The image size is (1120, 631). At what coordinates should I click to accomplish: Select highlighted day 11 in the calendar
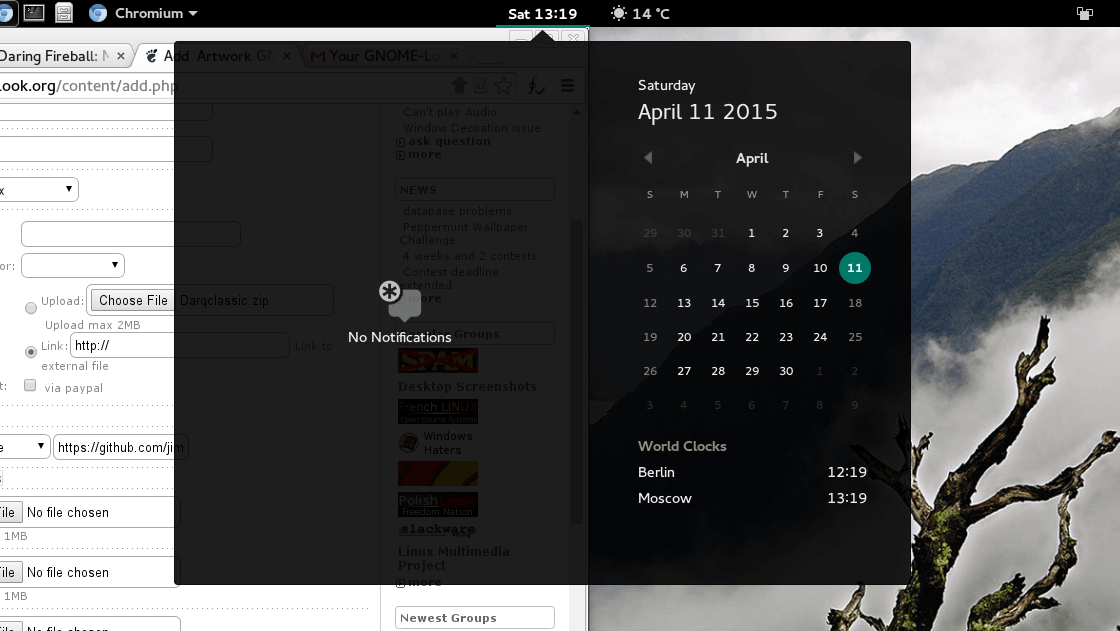(854, 268)
